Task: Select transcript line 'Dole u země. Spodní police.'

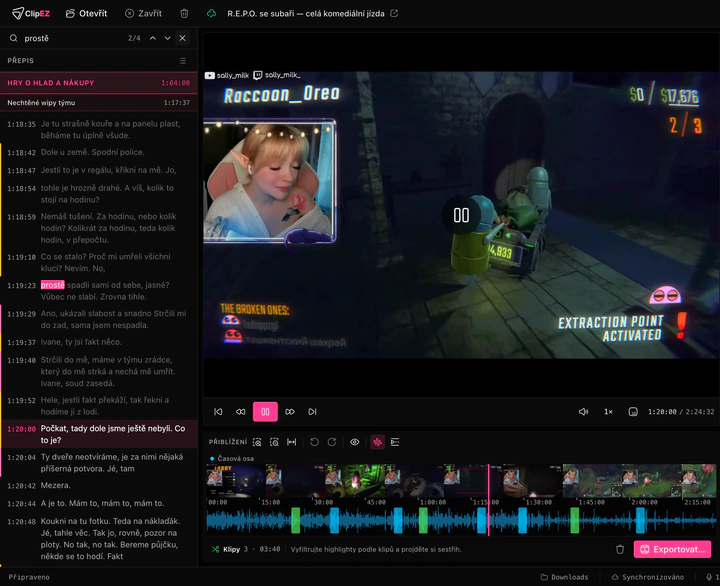Action: click(x=99, y=152)
